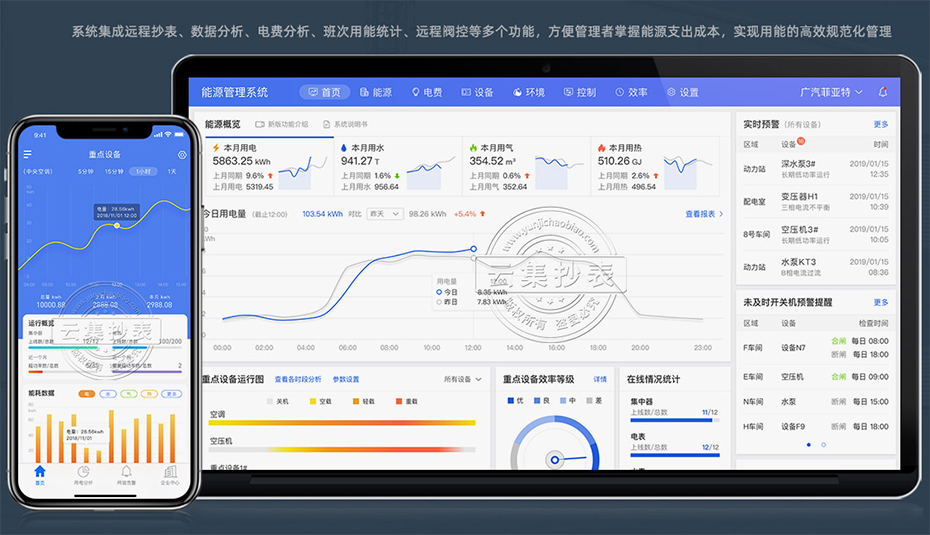
Task: Tap the 企业中心 building icon on phone
Action: tap(170, 473)
